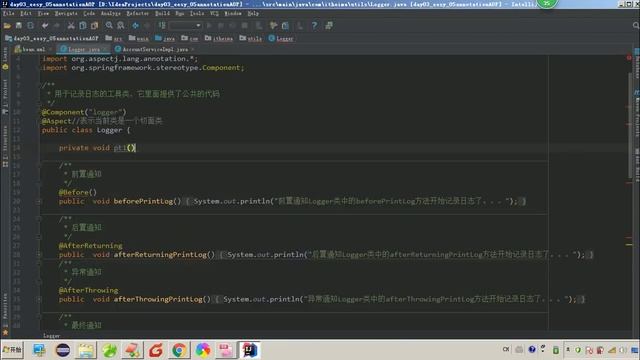The height and width of the screenshot is (360, 640).
Task: Click the colorful pinwheel taskbar icon
Action: tap(202, 350)
